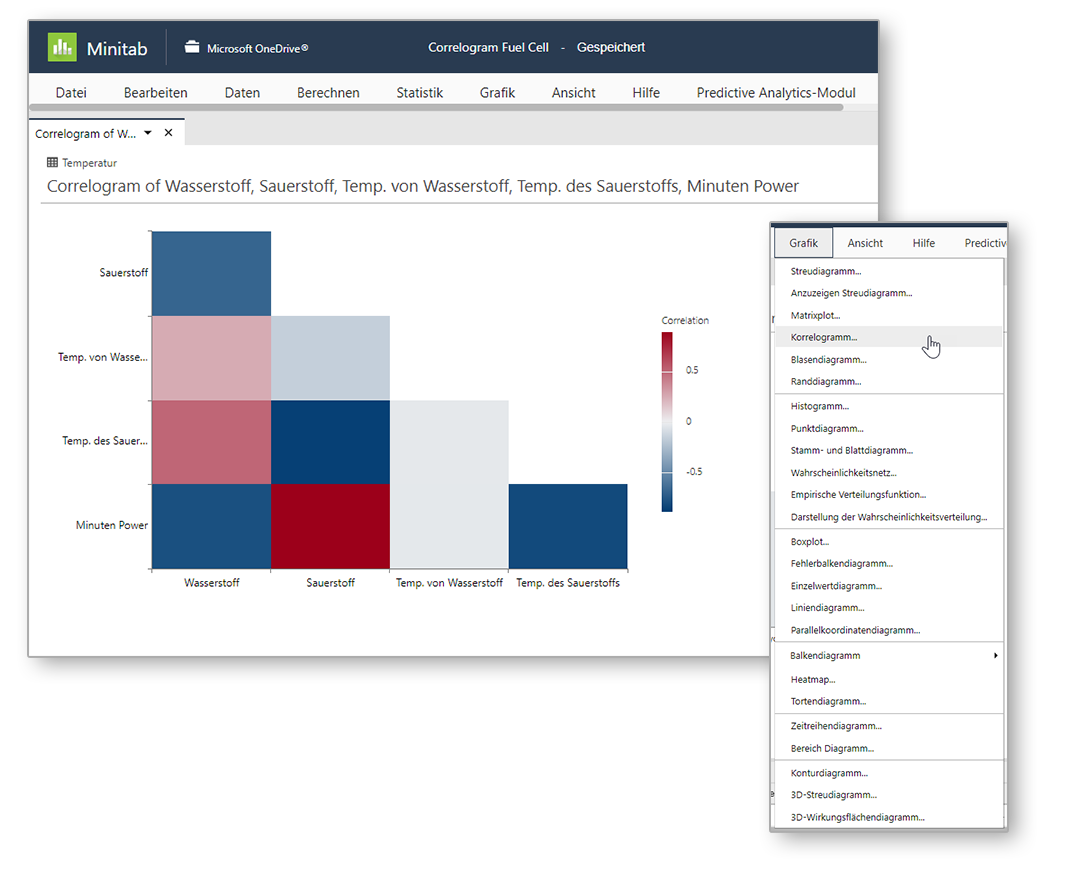Screen dimensions: 1065x877
Task: Open the Correlogram tab dropdown arrow
Action: pos(148,133)
